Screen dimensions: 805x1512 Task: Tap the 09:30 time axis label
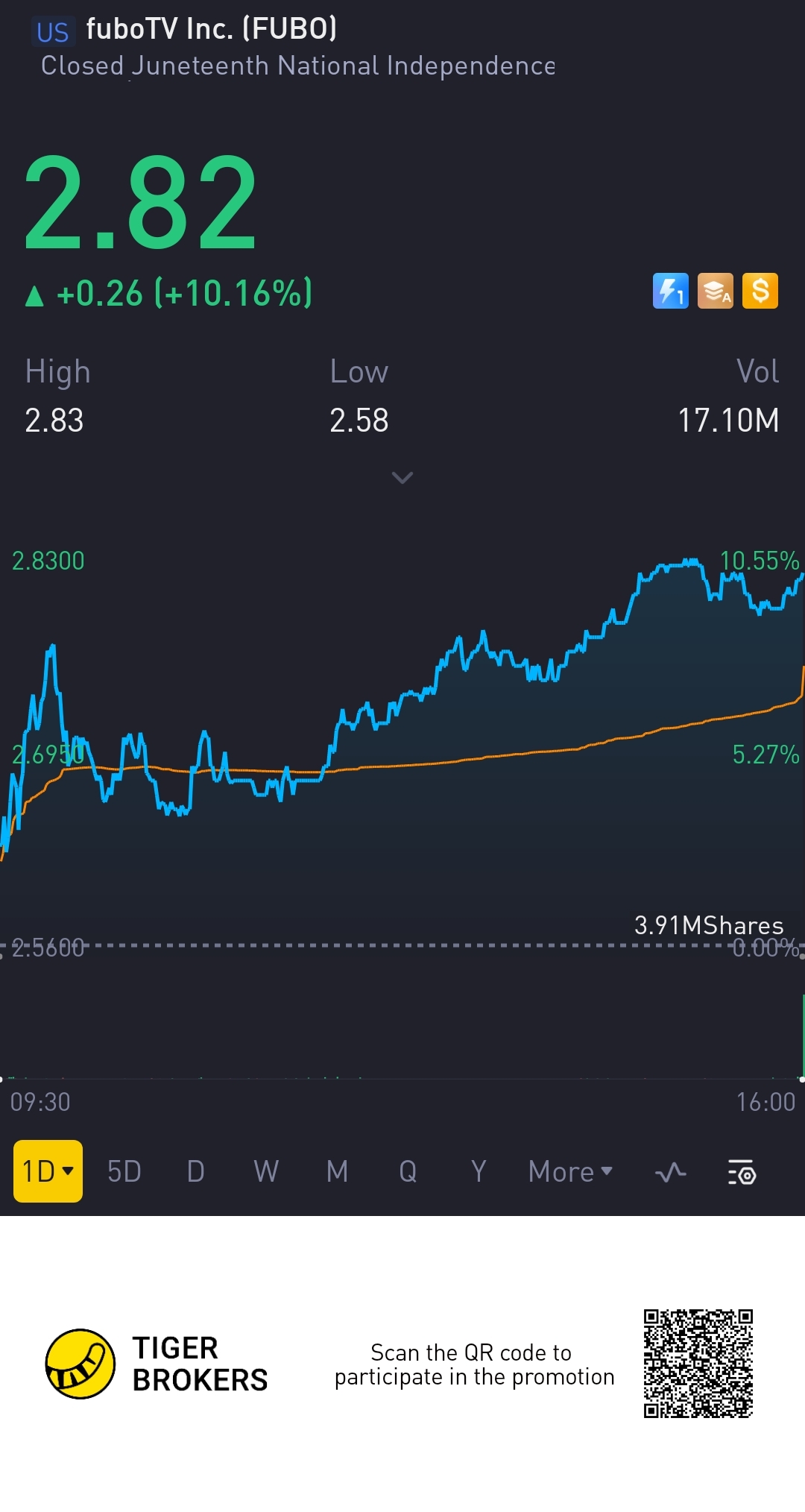40,1102
